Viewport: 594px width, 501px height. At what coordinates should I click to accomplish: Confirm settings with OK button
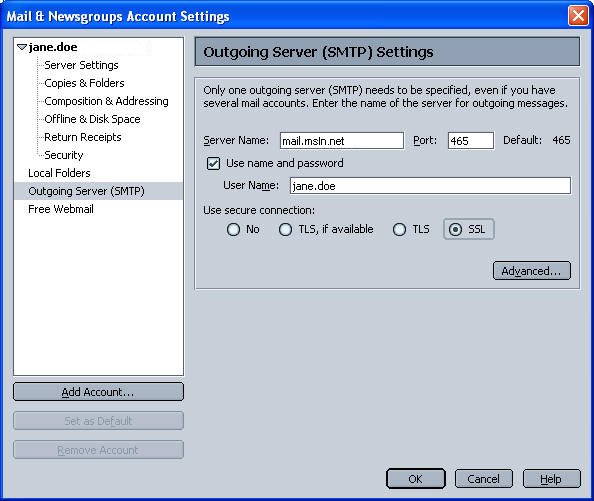point(416,479)
